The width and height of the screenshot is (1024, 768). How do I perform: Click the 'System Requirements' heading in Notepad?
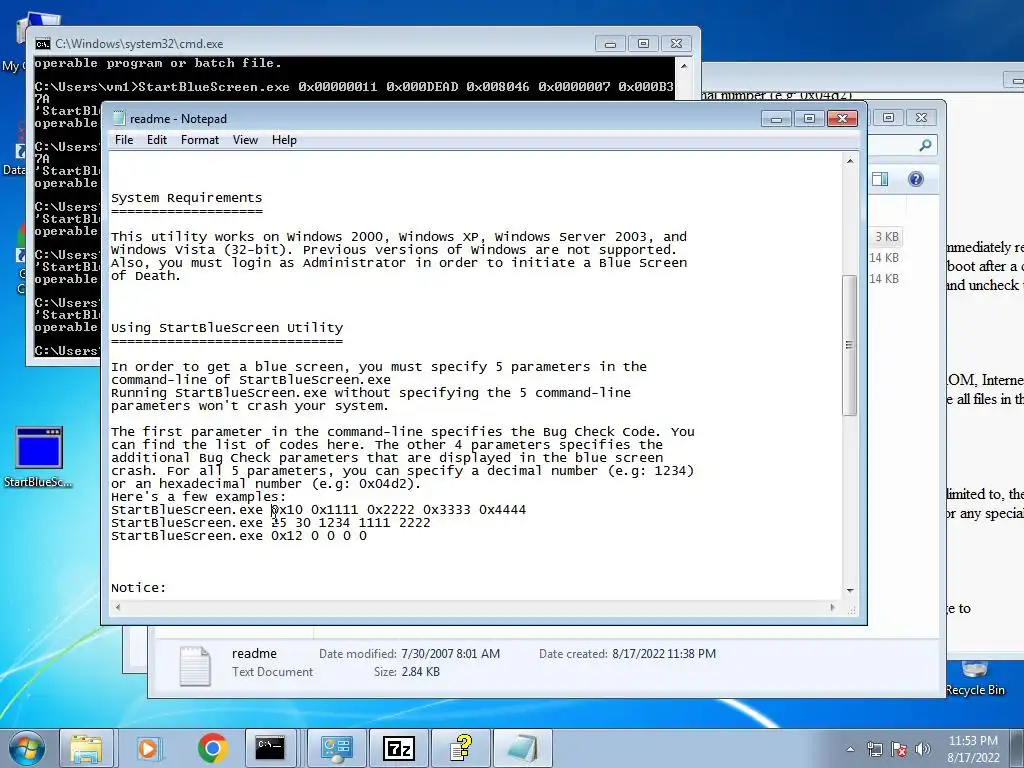coord(186,198)
